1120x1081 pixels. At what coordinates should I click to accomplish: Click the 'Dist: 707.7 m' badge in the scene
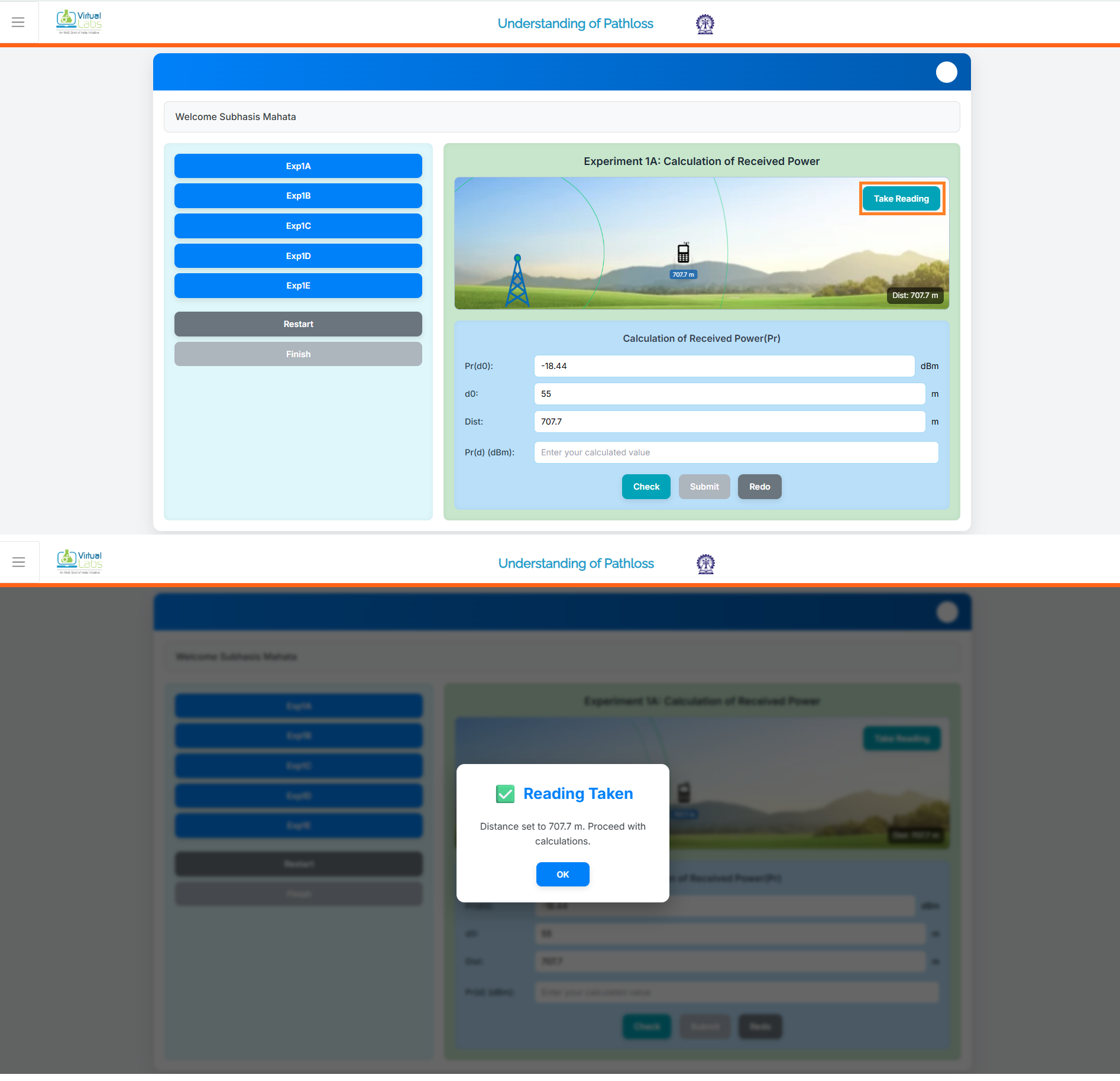915,295
